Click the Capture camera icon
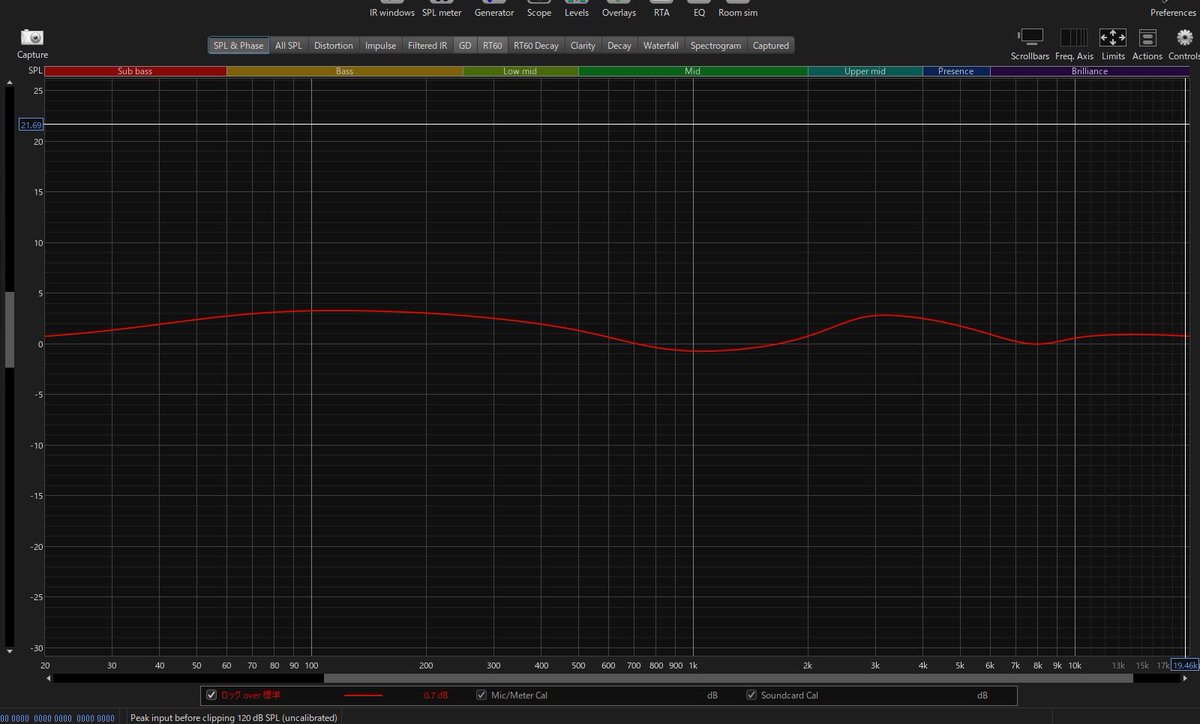This screenshot has width=1200, height=724. [x=32, y=37]
